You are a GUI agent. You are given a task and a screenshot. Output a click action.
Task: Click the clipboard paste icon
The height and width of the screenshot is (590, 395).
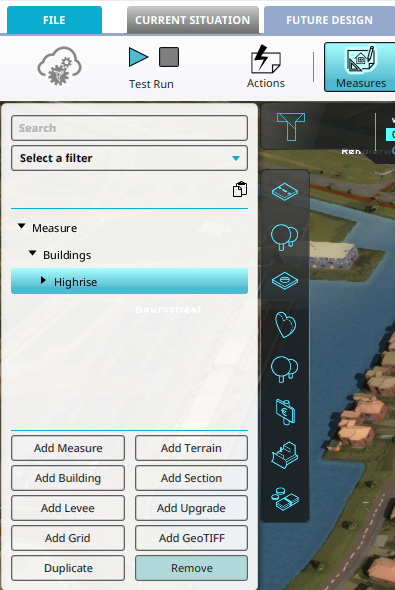[x=240, y=189]
